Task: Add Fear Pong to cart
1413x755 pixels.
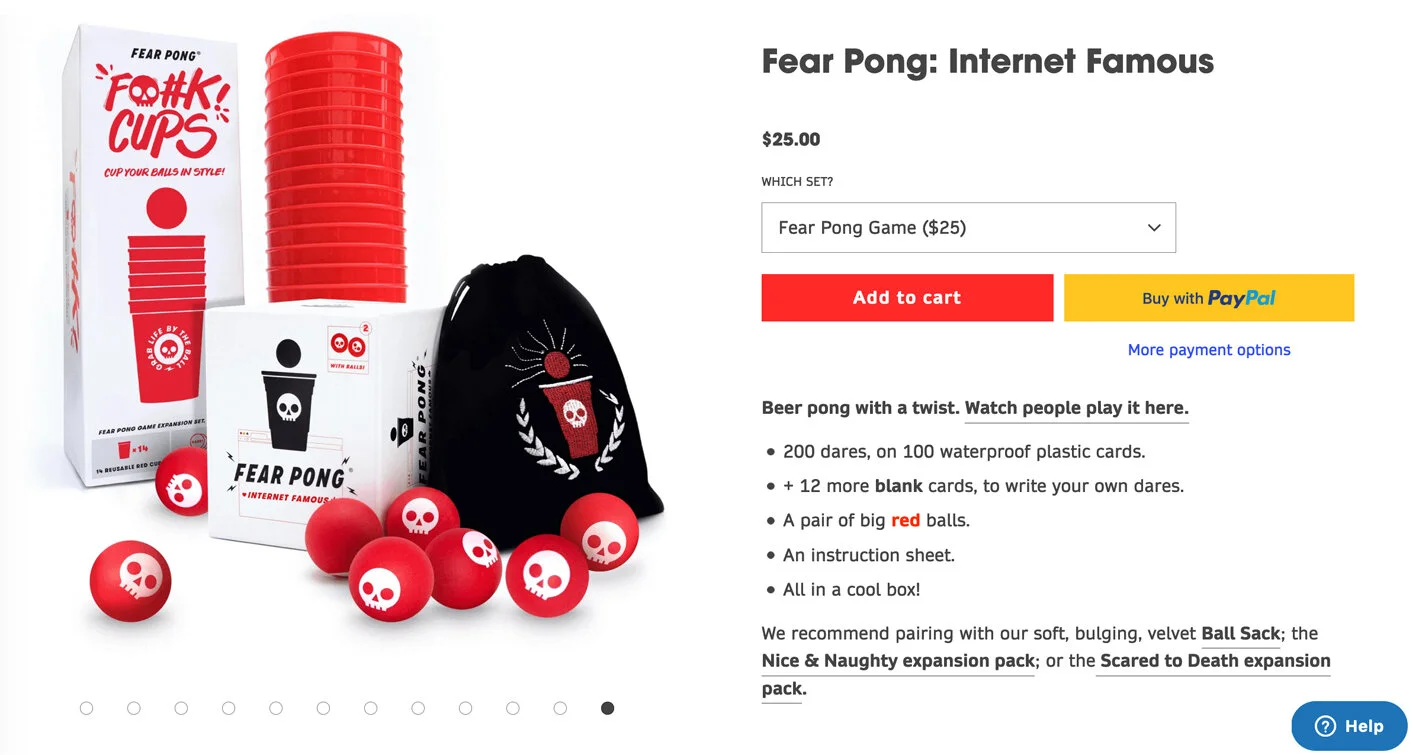Action: (907, 298)
